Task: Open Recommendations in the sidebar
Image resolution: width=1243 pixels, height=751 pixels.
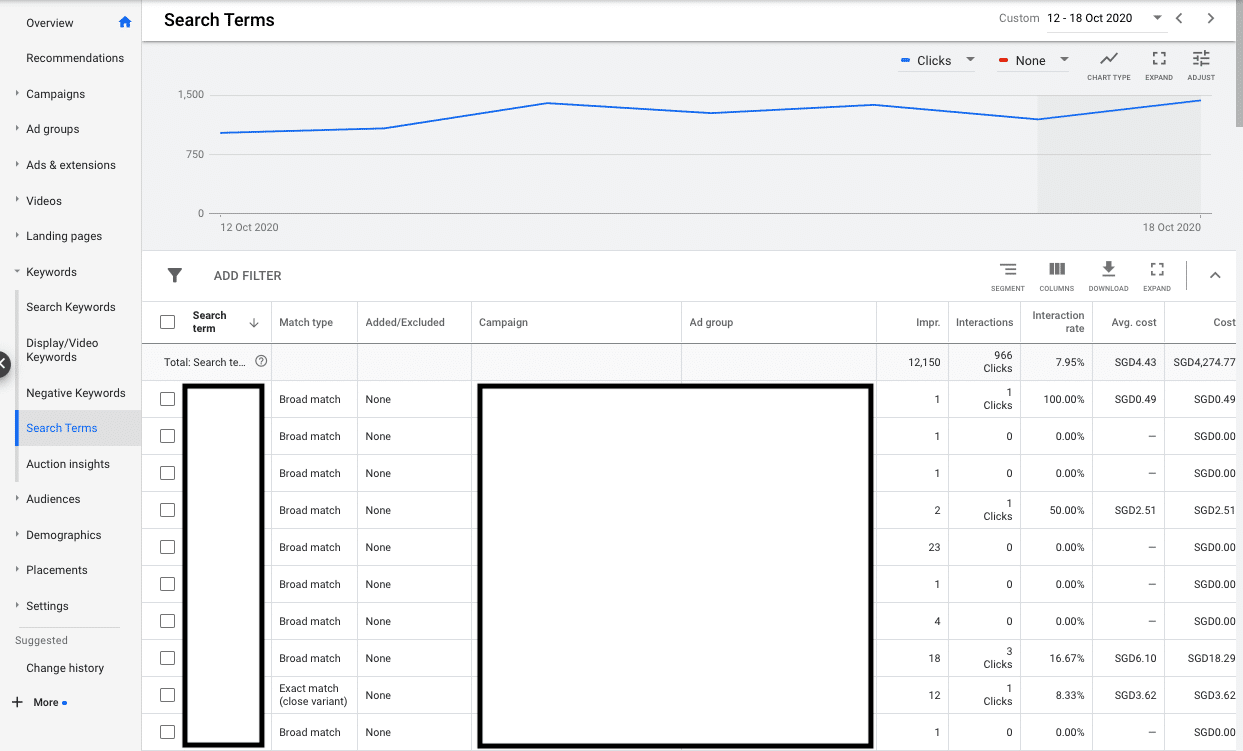Action: (x=75, y=58)
